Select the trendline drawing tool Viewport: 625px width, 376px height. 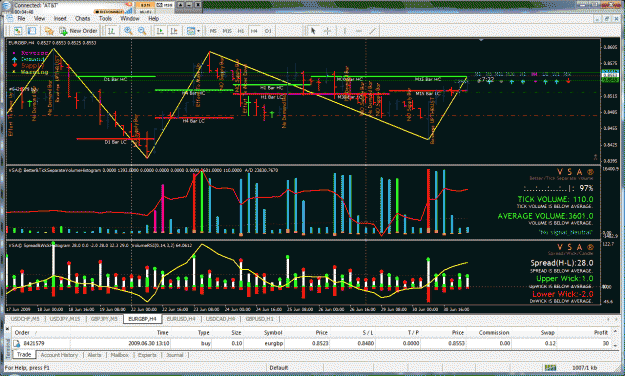[372, 31]
